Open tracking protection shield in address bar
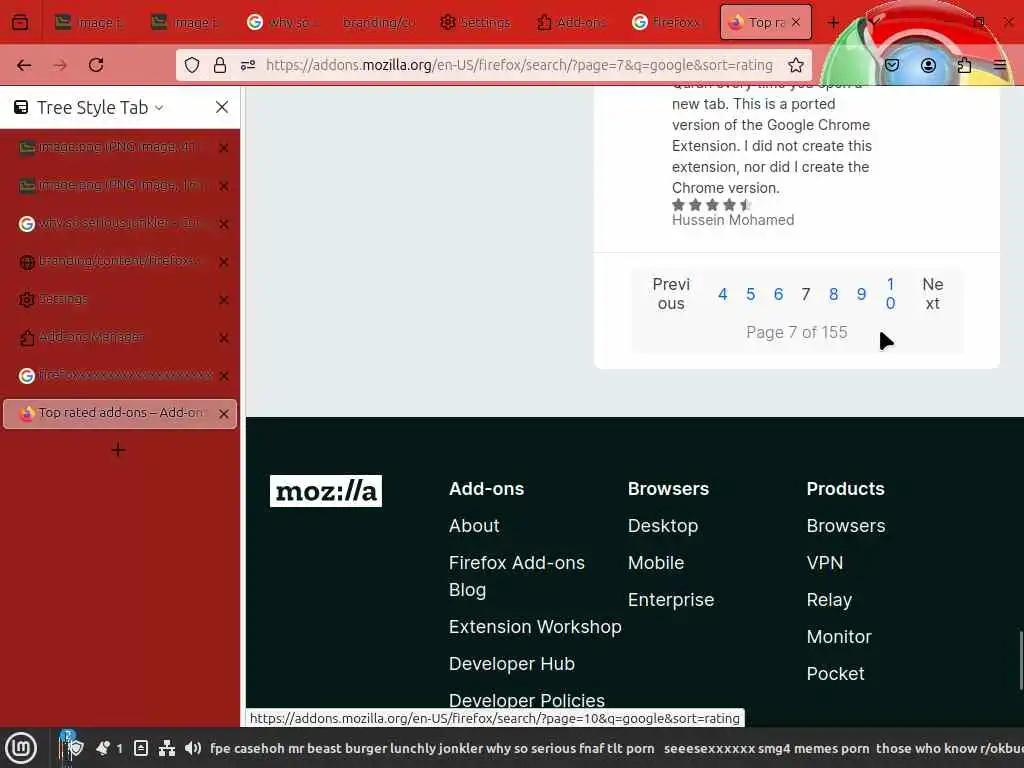Screen dimensions: 1024x768 point(191,65)
